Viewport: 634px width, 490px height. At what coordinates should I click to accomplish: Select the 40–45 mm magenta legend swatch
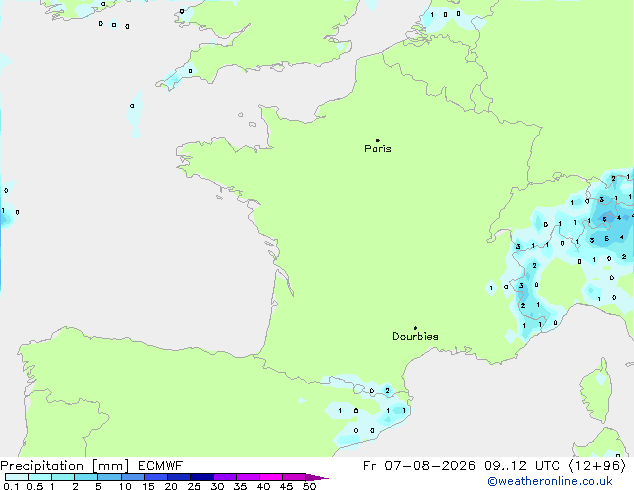click(271, 477)
